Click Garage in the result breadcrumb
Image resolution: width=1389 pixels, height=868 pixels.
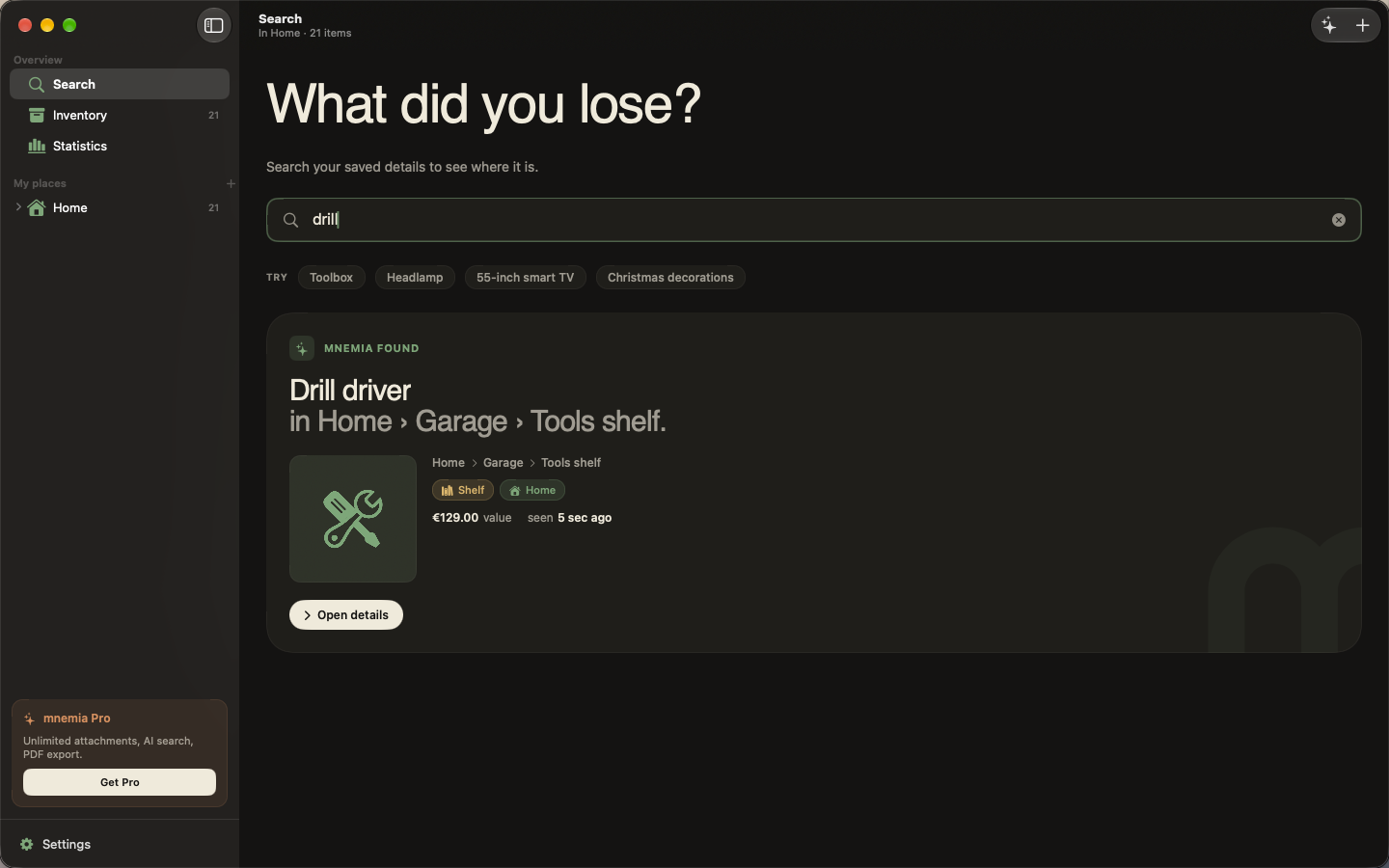coord(503,463)
